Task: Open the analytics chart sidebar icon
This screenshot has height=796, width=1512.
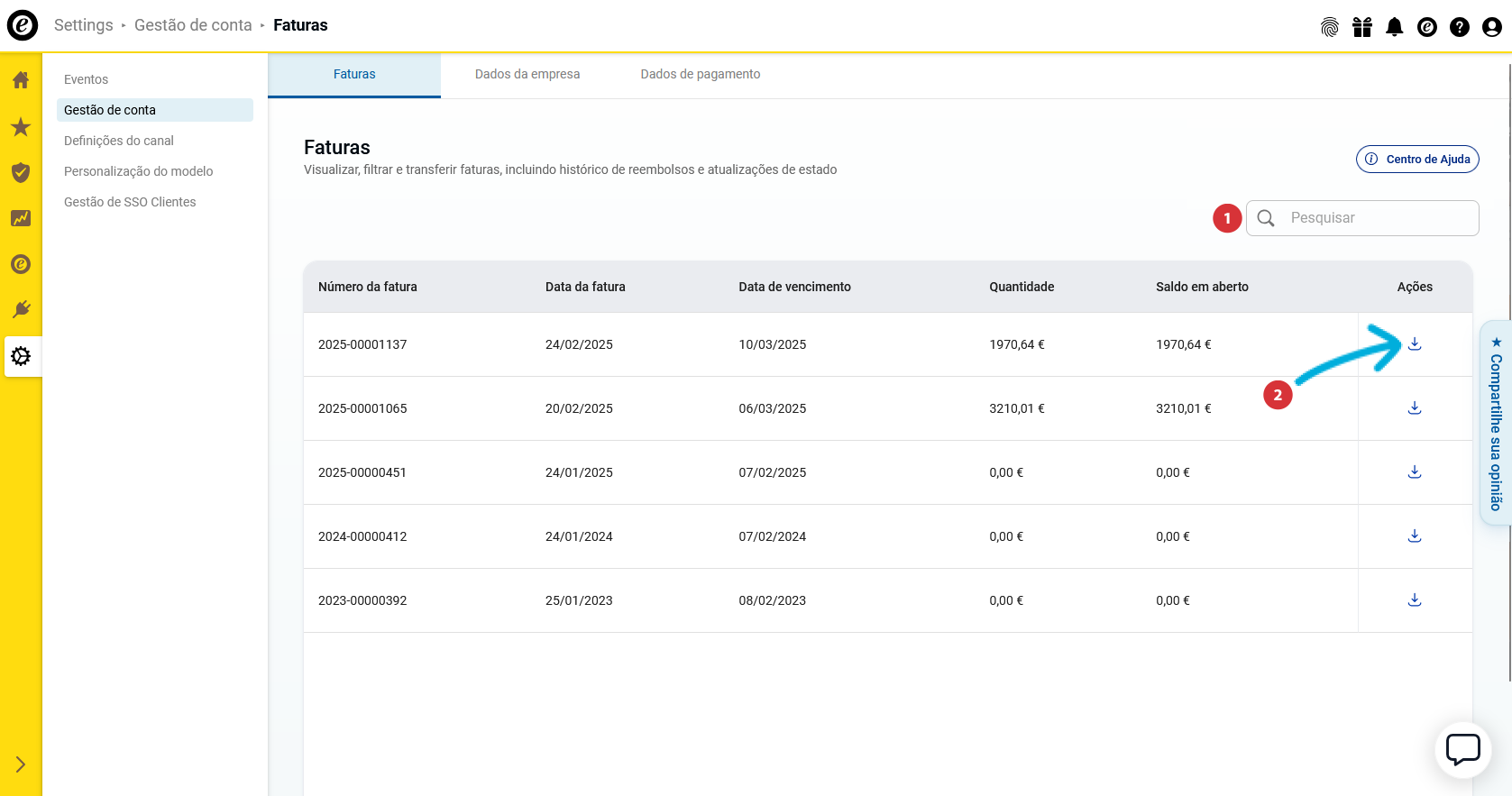Action: pyautogui.click(x=21, y=218)
